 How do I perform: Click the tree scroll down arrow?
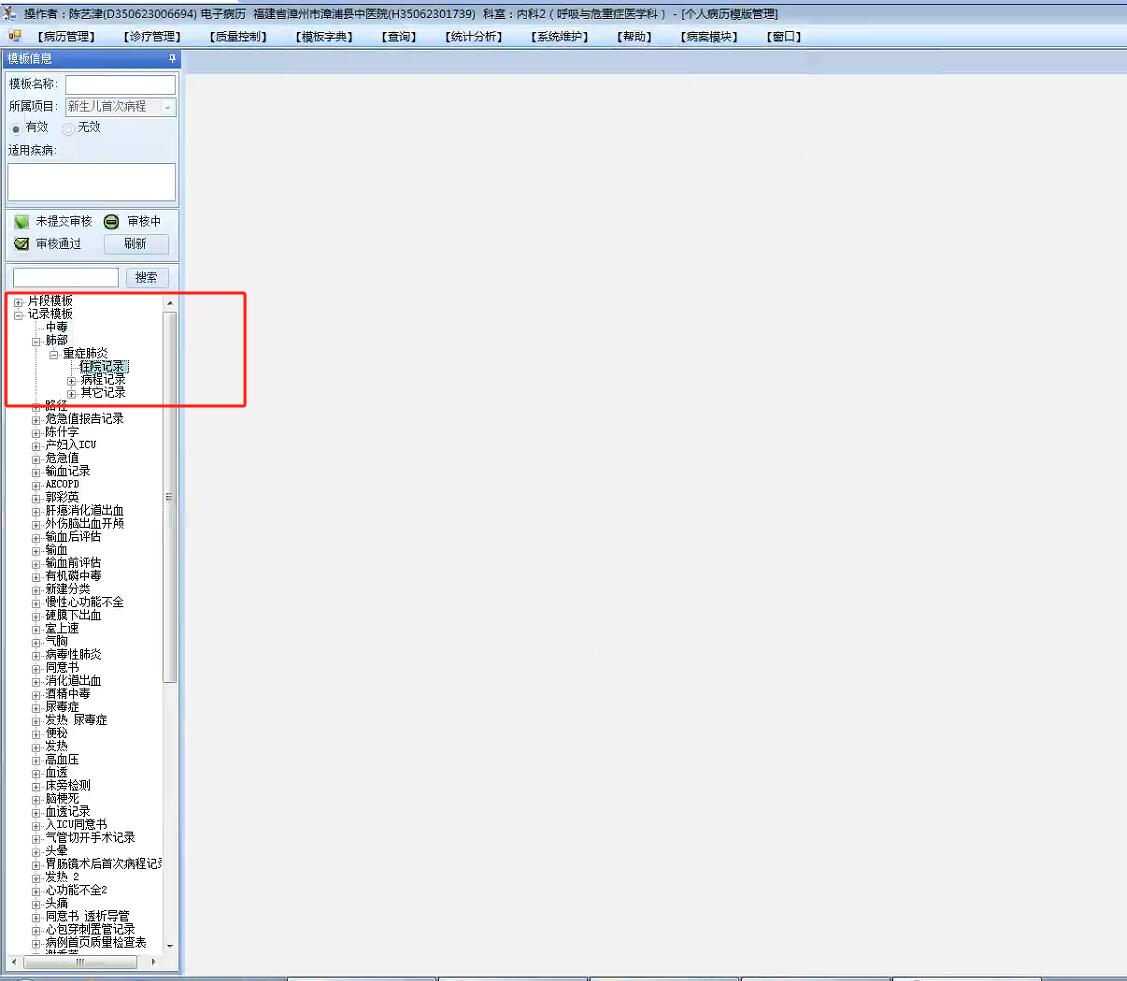click(170, 946)
